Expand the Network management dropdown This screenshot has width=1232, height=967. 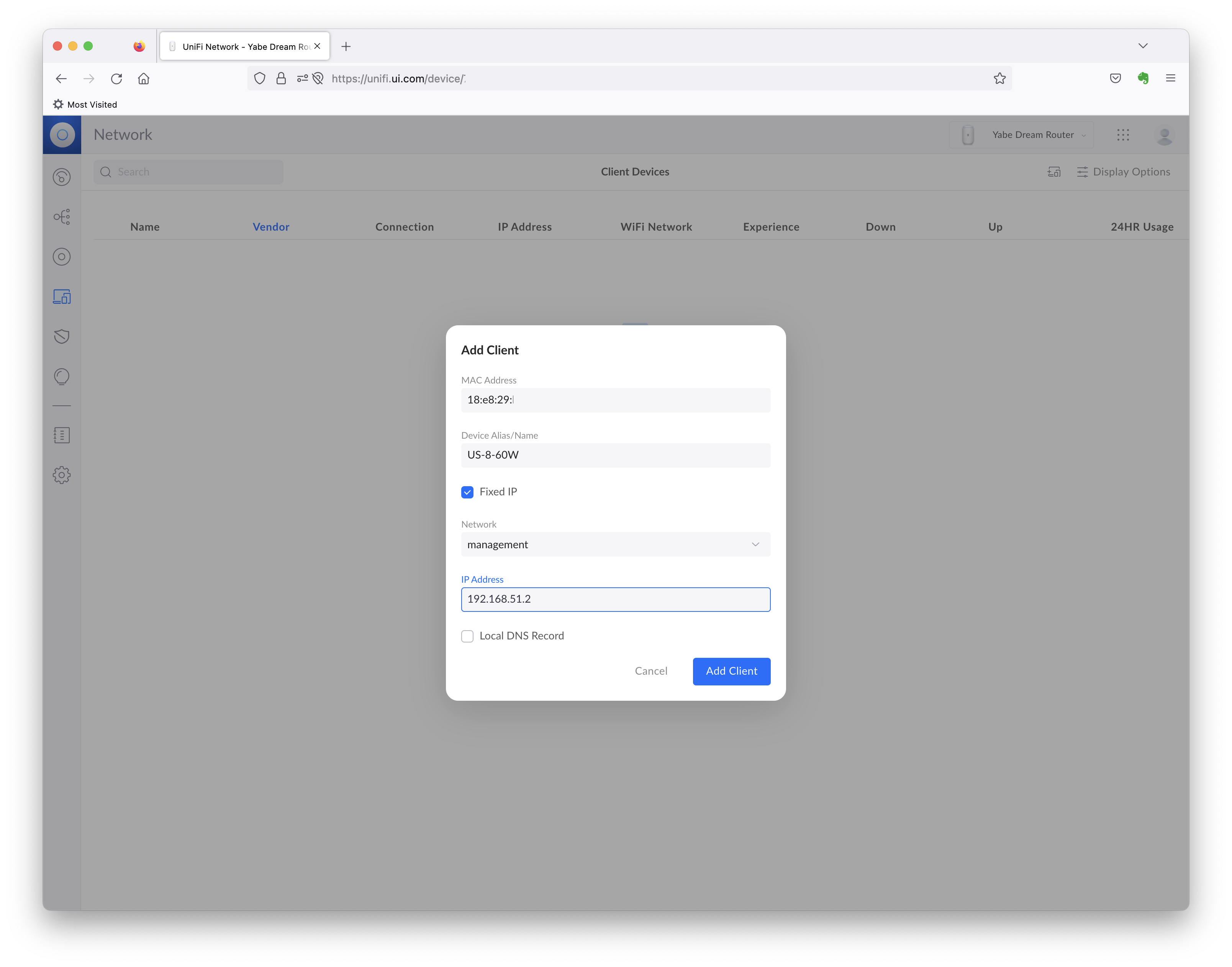click(616, 545)
